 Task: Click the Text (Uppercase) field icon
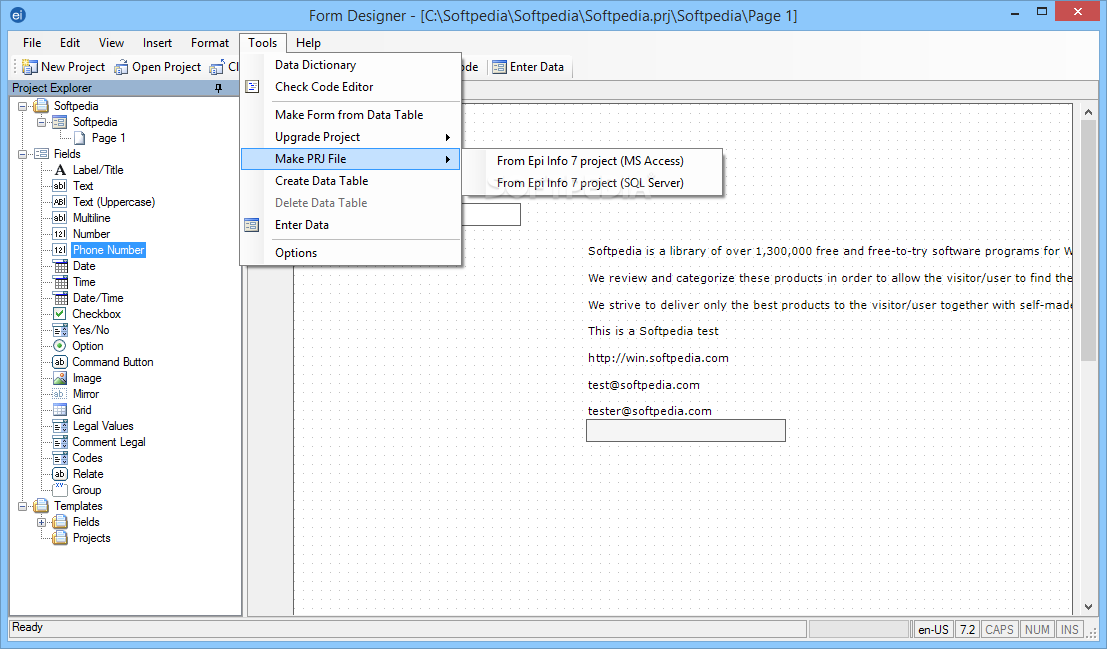click(x=60, y=202)
